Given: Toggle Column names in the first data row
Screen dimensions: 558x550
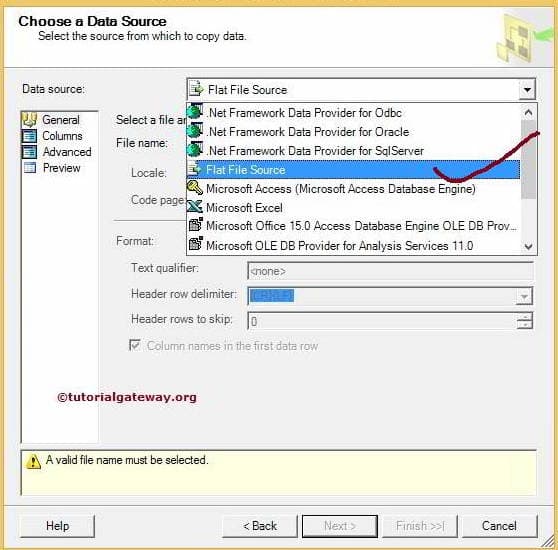Looking at the screenshot, I should coord(135,345).
